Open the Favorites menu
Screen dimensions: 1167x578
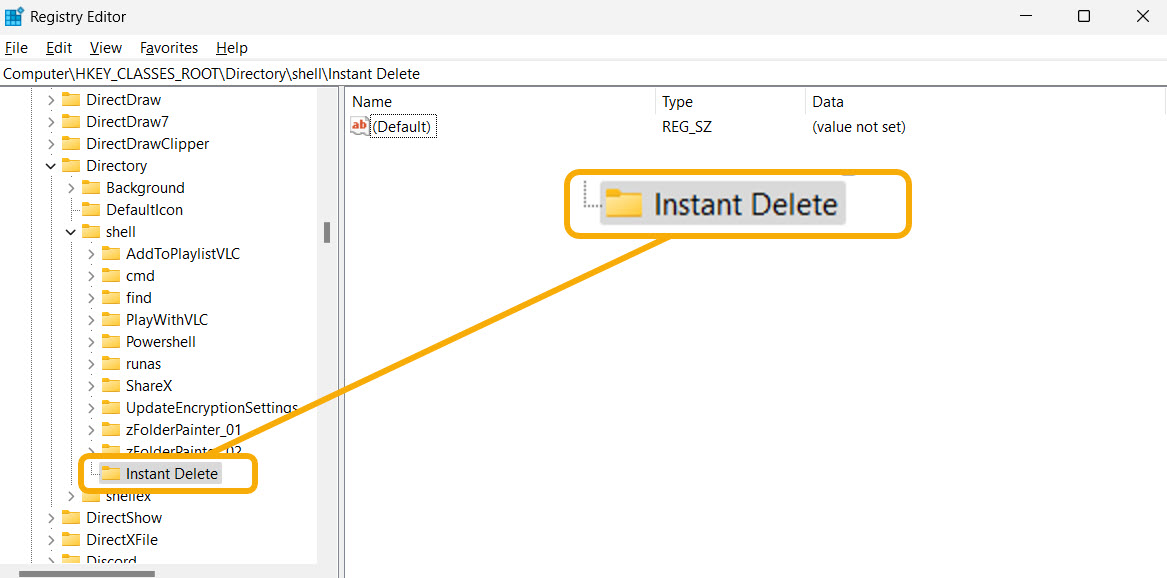click(168, 47)
